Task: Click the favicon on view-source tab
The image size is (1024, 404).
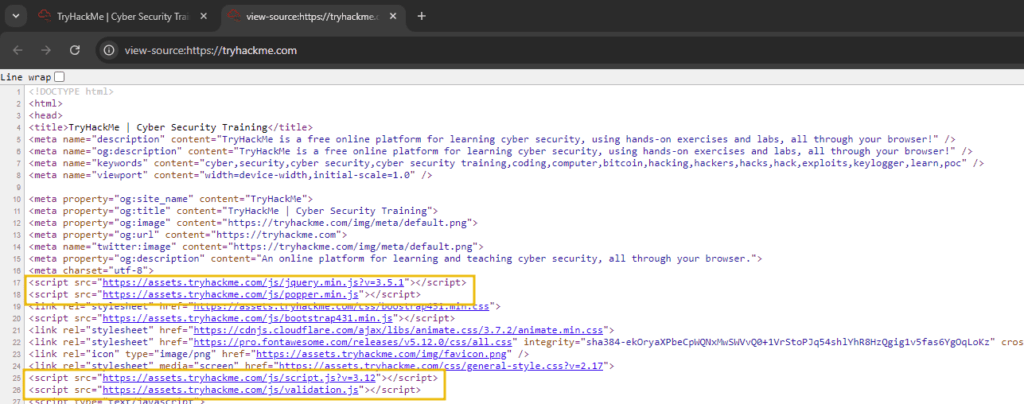Action: 236,16
